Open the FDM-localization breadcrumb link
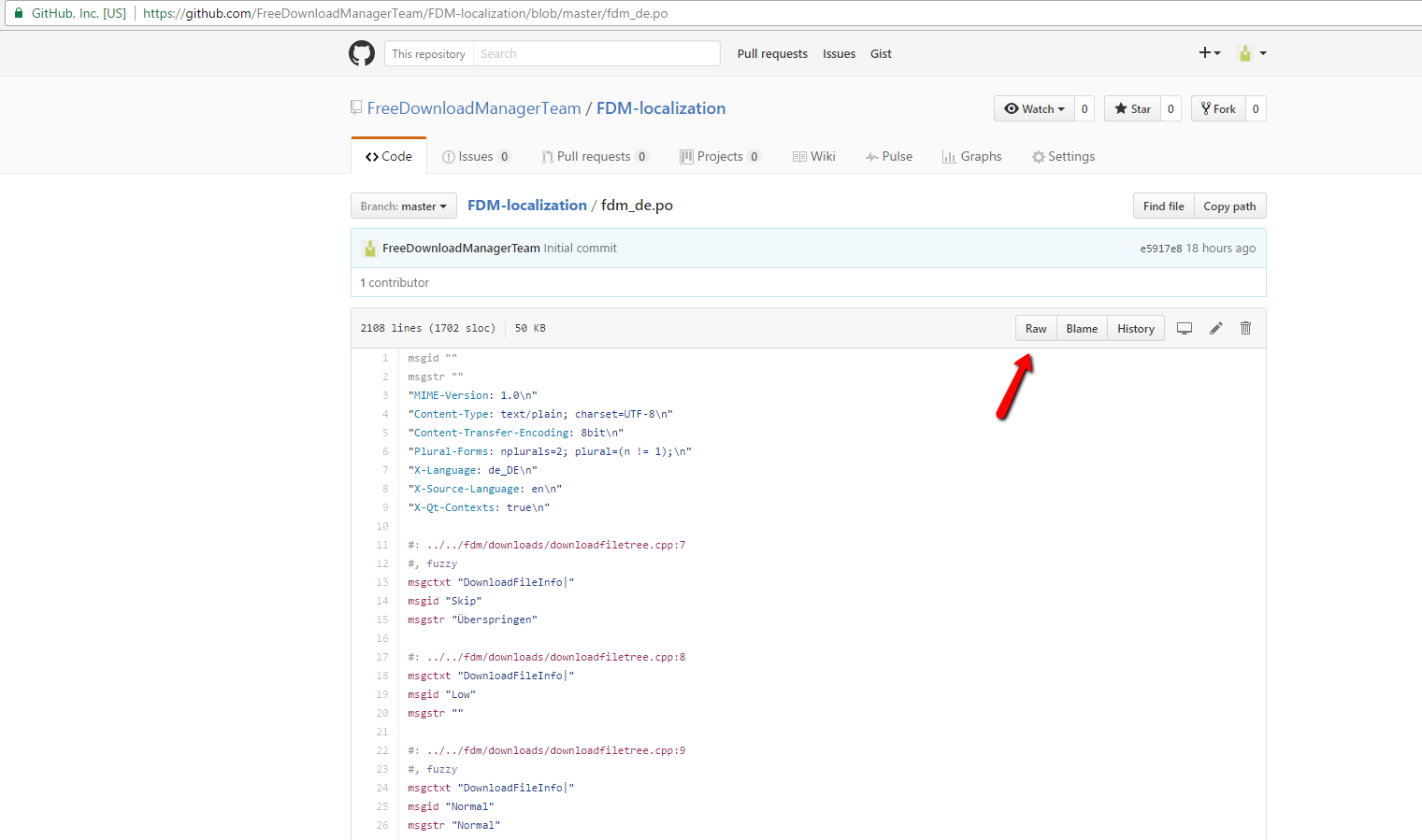 (527, 205)
